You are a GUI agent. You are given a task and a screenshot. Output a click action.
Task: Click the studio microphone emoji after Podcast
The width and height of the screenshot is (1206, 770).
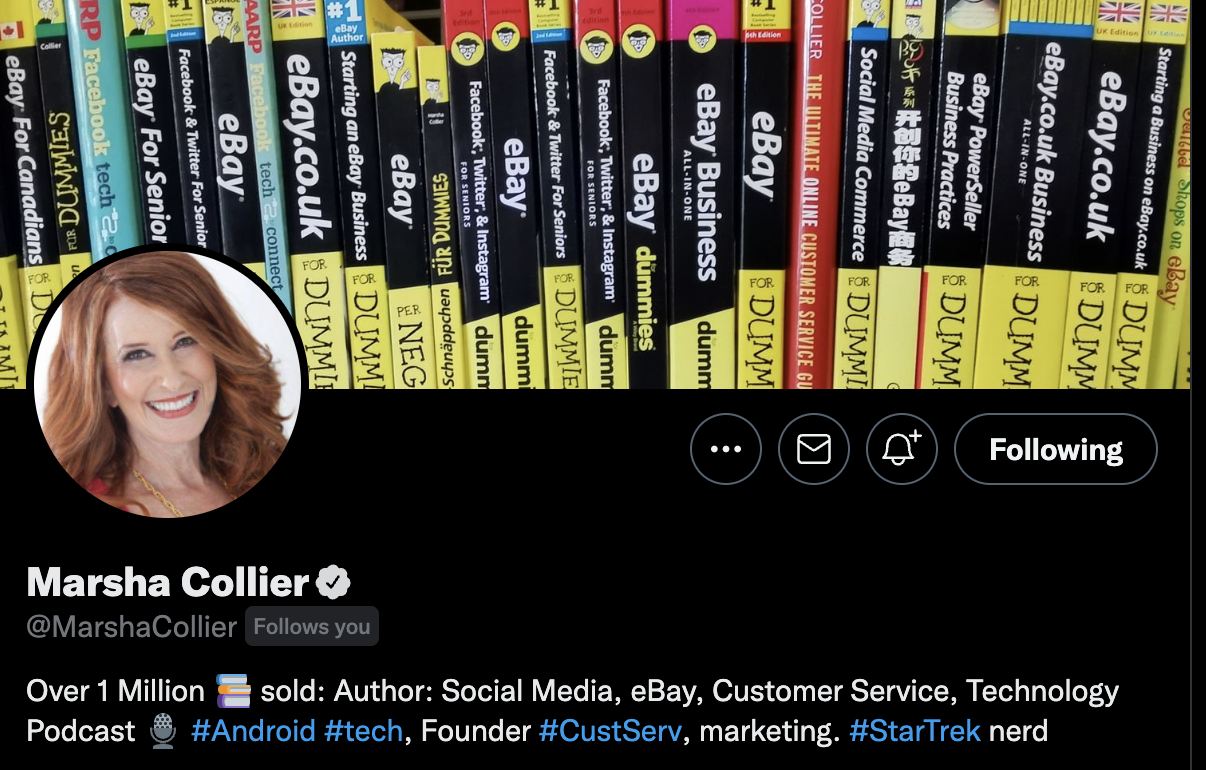pos(163,731)
